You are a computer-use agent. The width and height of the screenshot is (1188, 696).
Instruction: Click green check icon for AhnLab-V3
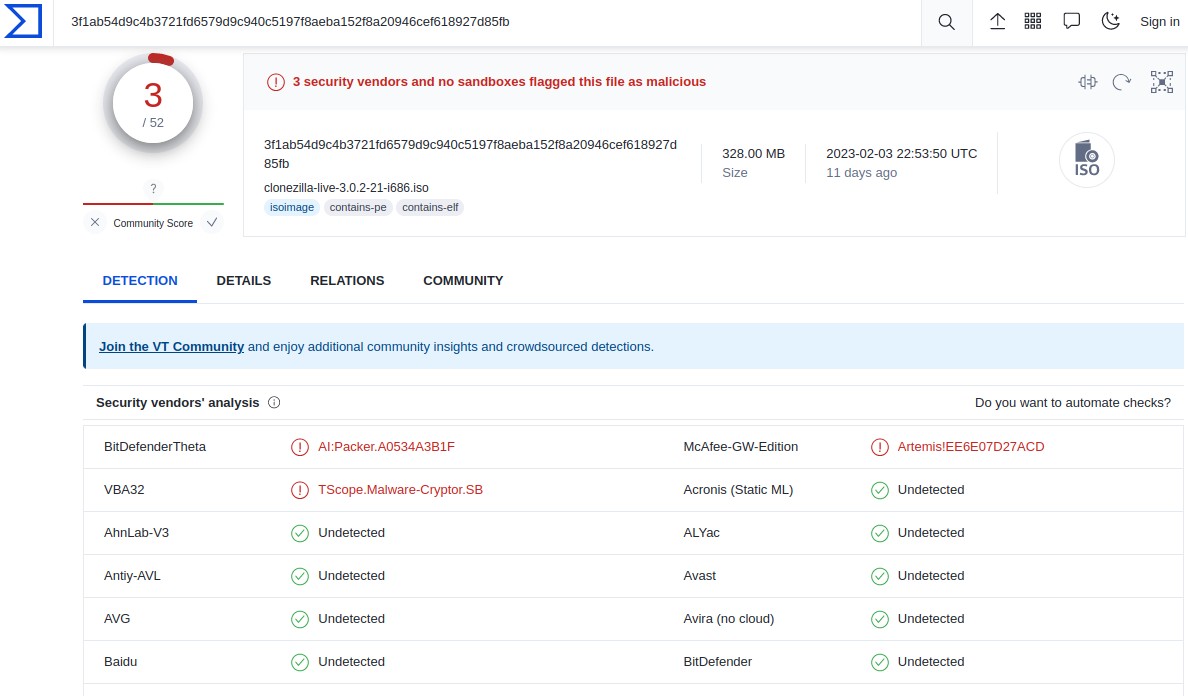coord(300,533)
